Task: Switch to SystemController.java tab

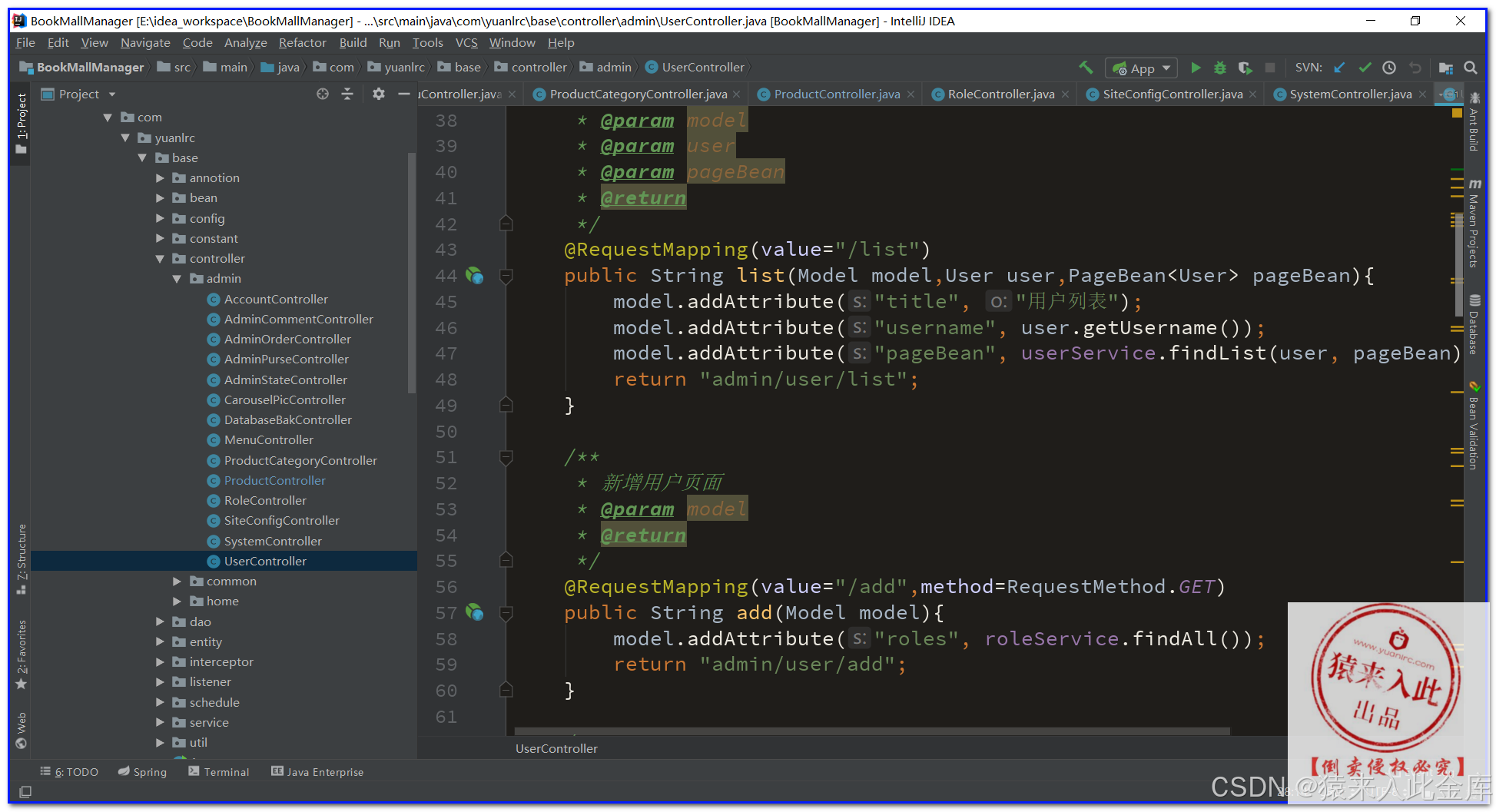Action: coord(1350,94)
